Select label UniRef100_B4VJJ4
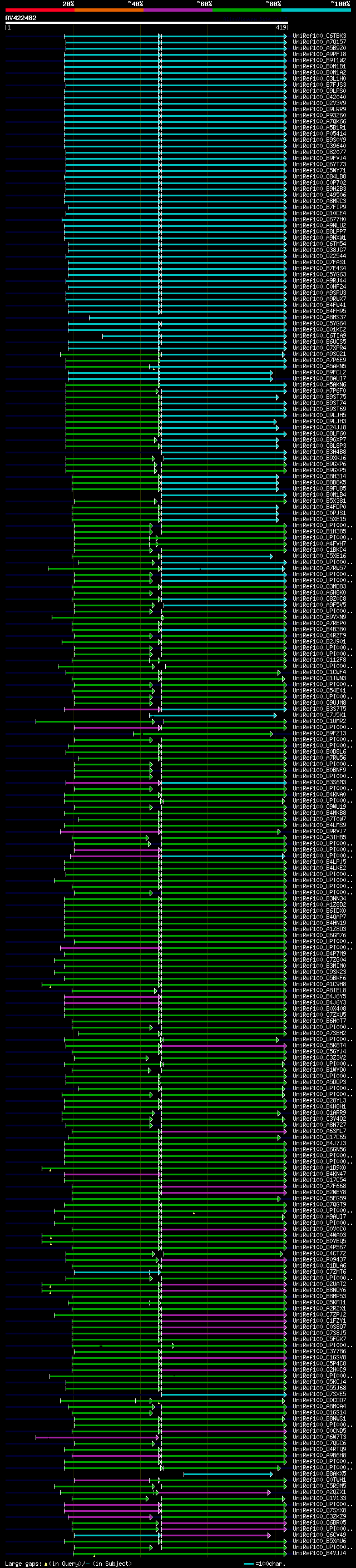Viewport: 356px width, 1568px height. [x=319, y=1554]
